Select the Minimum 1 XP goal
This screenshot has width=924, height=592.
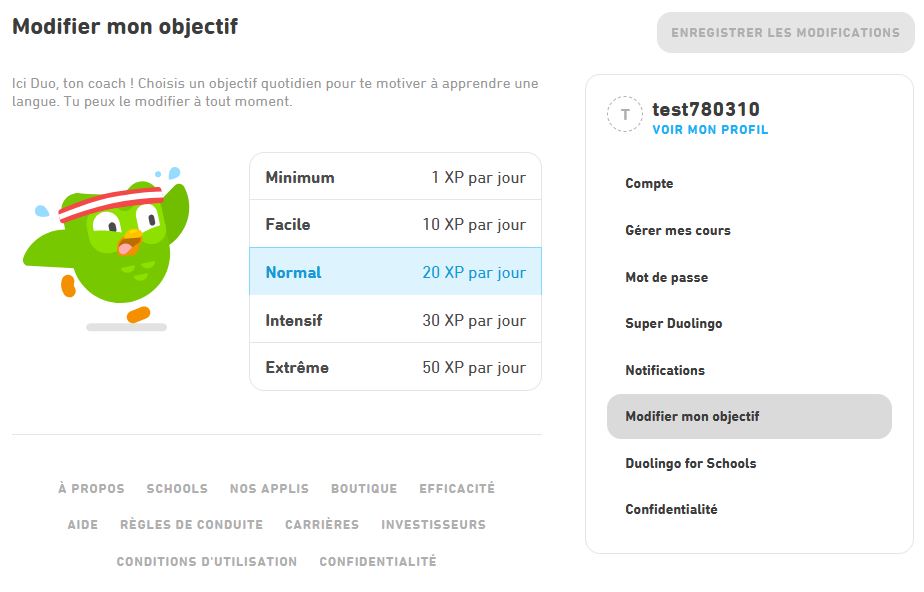click(395, 177)
